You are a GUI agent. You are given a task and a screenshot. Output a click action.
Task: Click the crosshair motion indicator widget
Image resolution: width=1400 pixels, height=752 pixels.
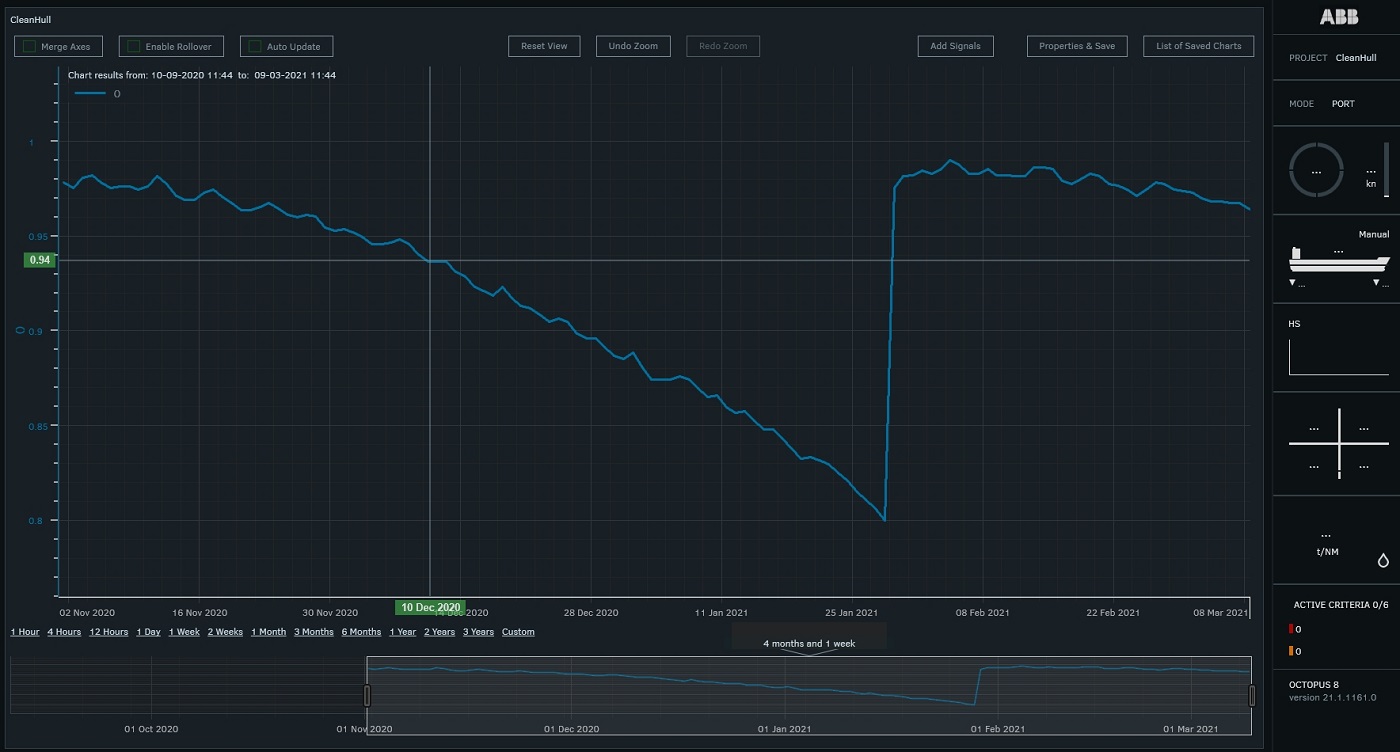(1339, 442)
